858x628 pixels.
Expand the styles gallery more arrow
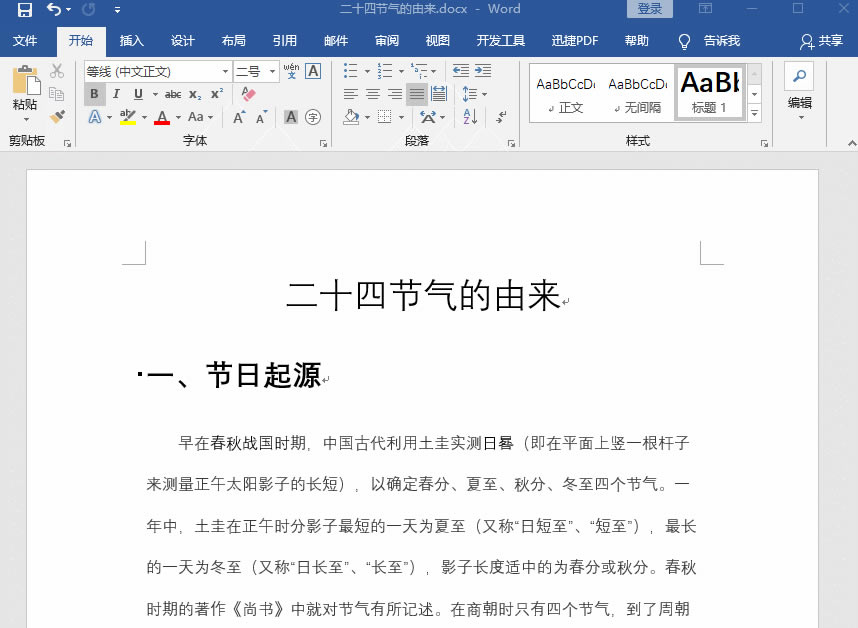tap(755, 113)
